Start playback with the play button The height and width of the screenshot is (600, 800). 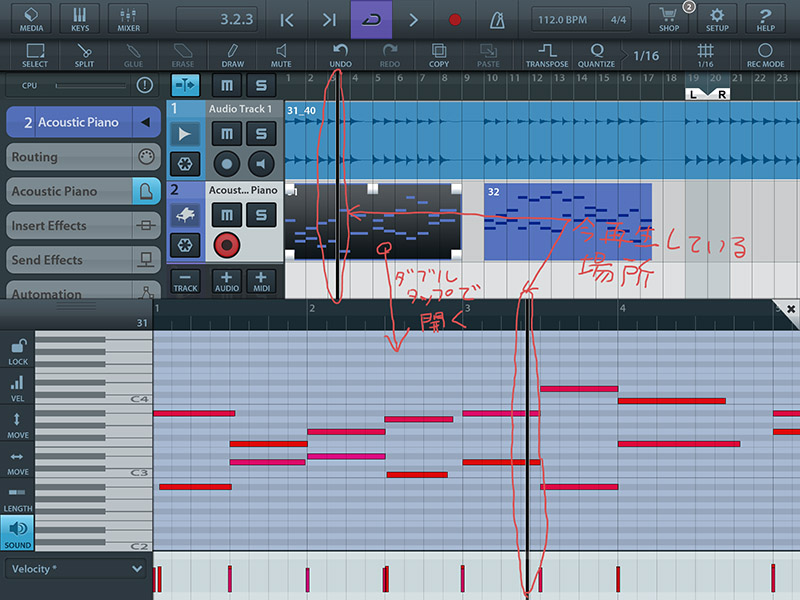point(413,20)
